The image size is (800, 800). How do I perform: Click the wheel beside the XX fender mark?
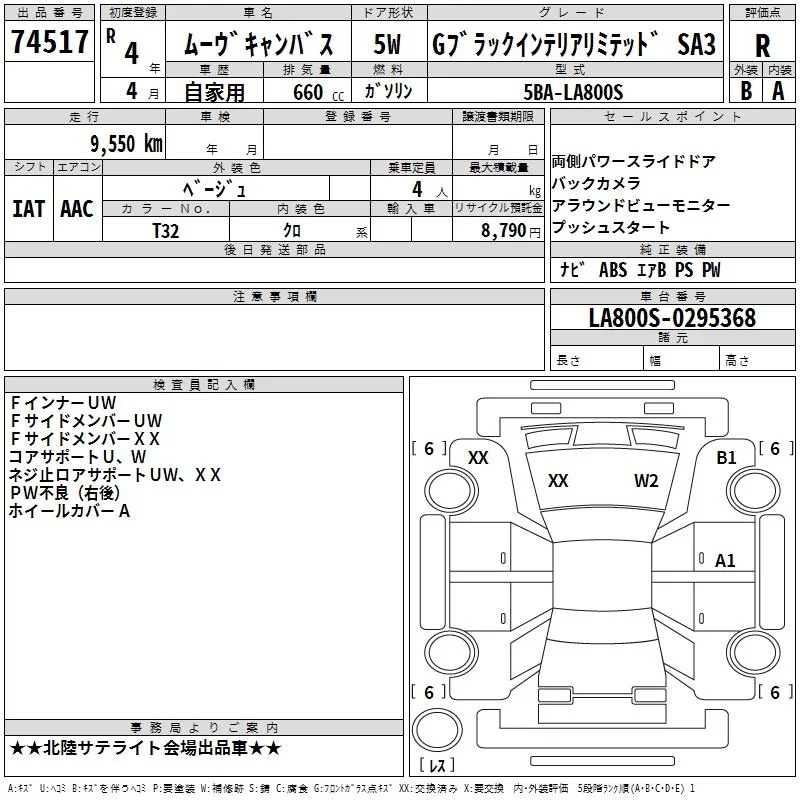click(x=451, y=491)
